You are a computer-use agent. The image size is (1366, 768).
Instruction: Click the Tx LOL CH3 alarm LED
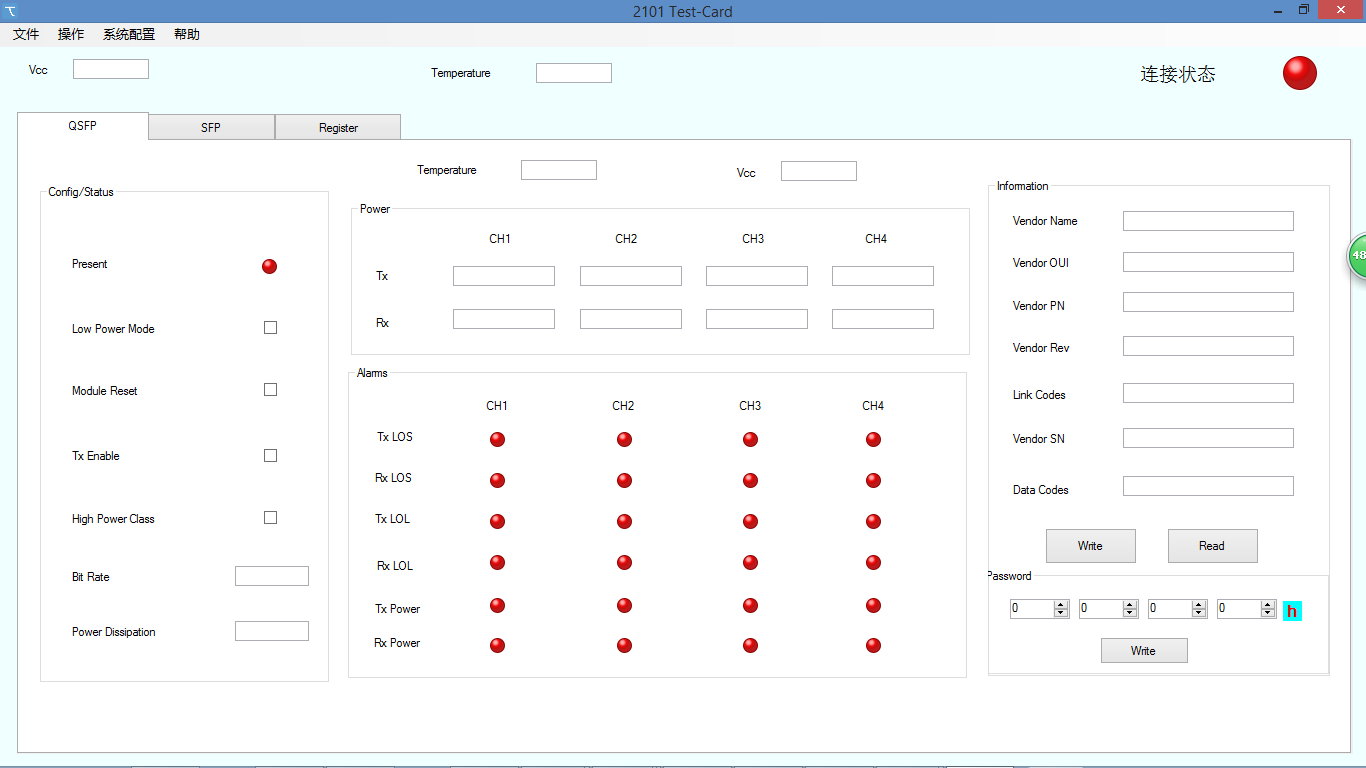click(x=750, y=521)
